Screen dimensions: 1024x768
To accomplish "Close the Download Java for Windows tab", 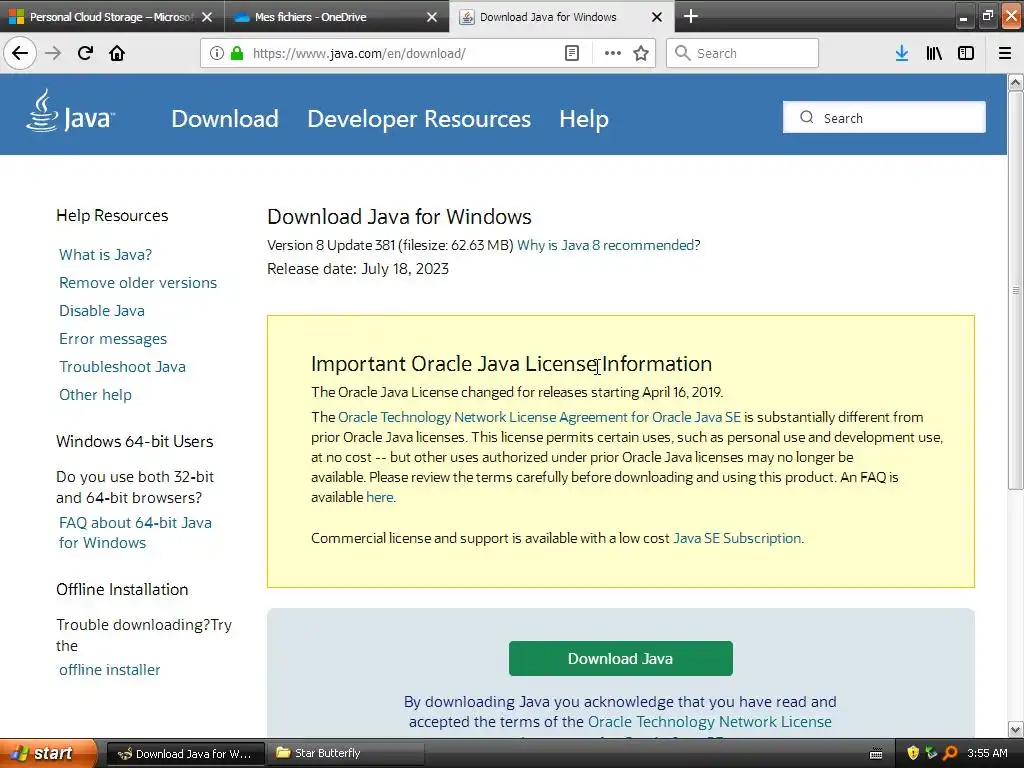I will (x=657, y=17).
